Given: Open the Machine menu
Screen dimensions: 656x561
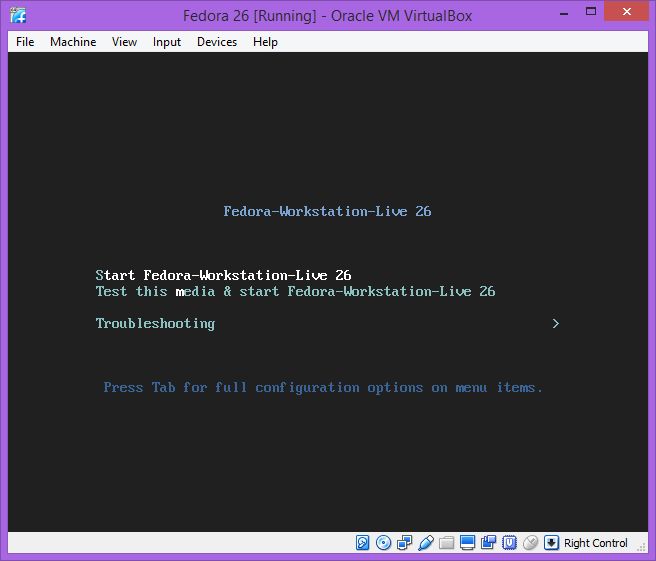Looking at the screenshot, I should click(73, 42).
